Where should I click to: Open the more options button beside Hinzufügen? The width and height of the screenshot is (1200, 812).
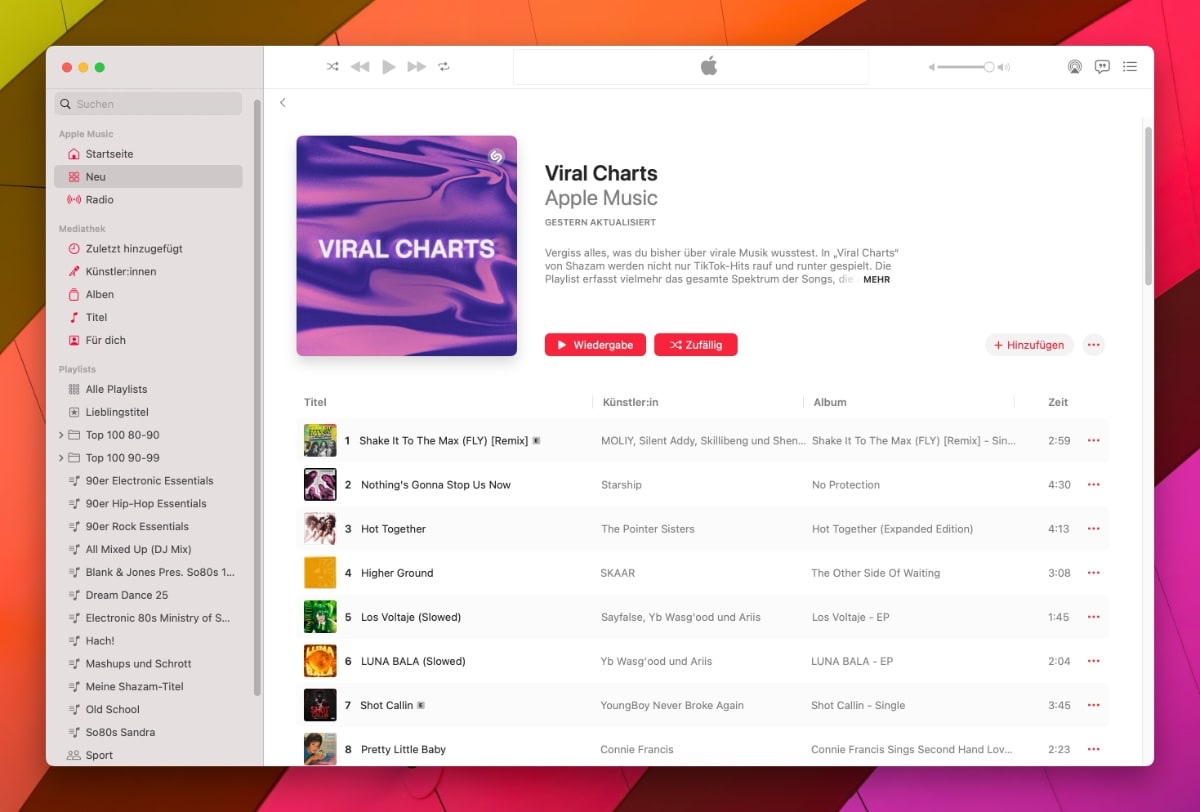[x=1093, y=345]
